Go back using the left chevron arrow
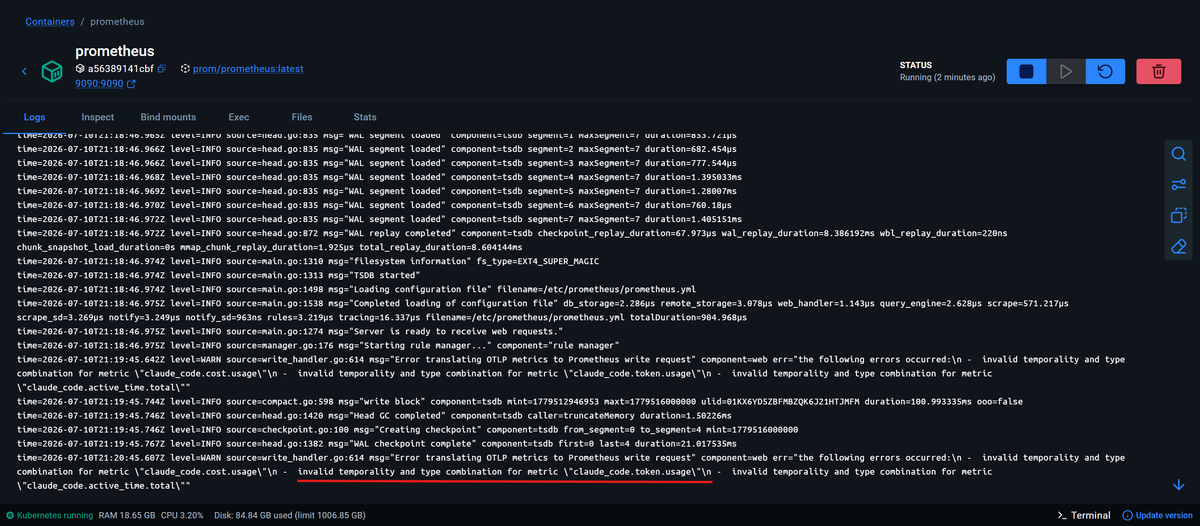 coord(25,71)
